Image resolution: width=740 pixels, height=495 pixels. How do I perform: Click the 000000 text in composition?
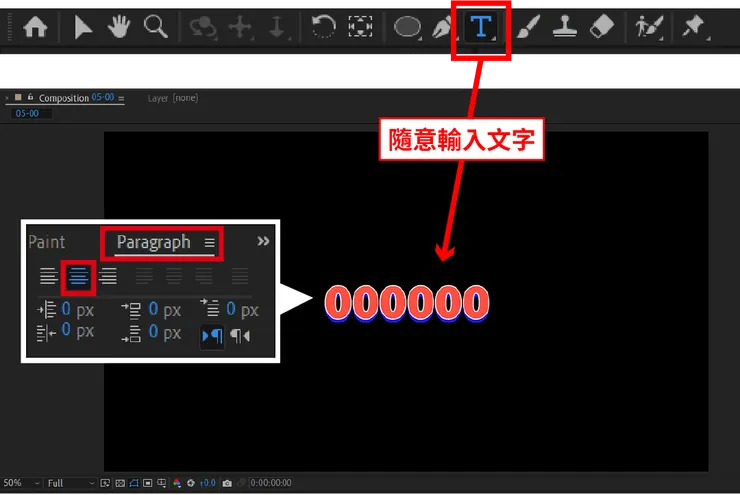[x=407, y=303]
